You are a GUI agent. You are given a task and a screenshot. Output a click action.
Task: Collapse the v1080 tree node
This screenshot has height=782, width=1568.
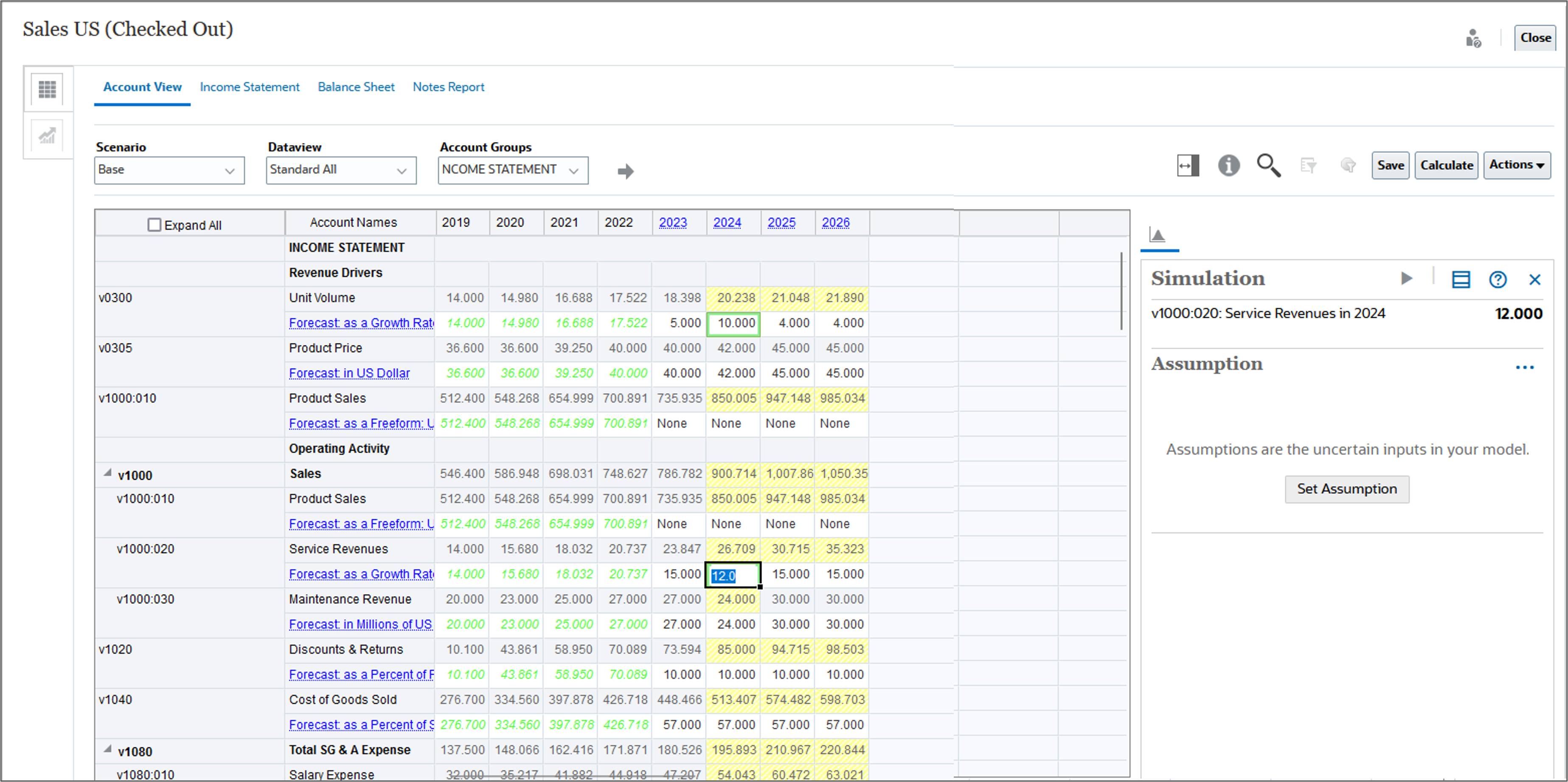coord(108,749)
